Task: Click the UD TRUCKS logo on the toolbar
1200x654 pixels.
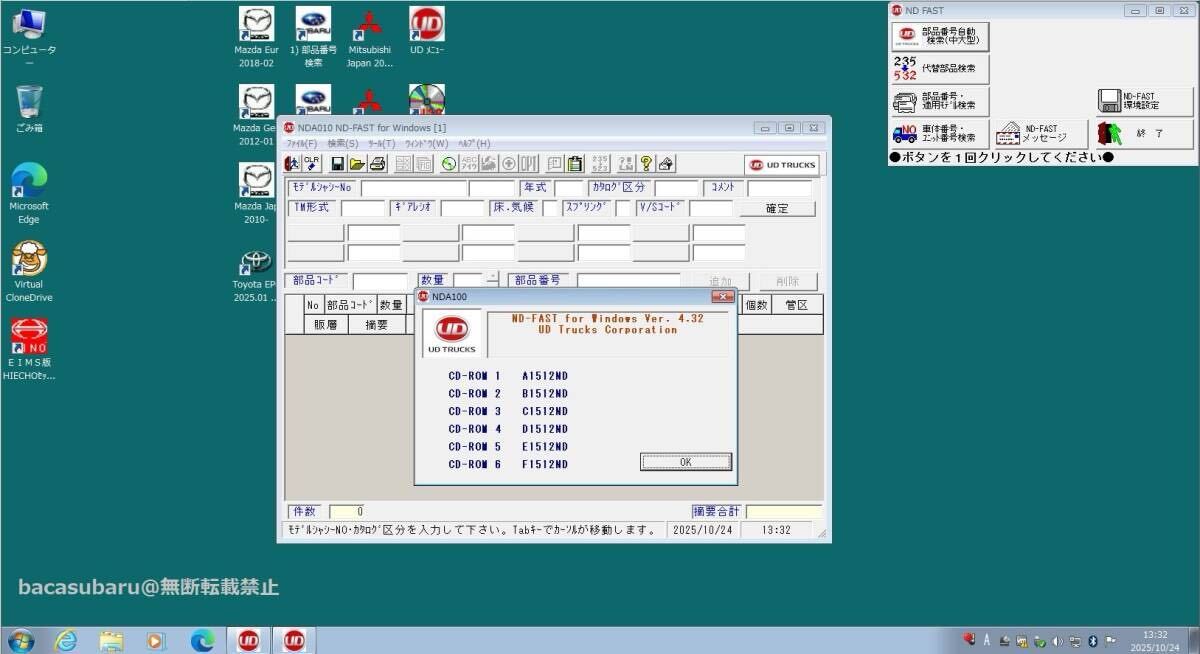Action: click(781, 164)
